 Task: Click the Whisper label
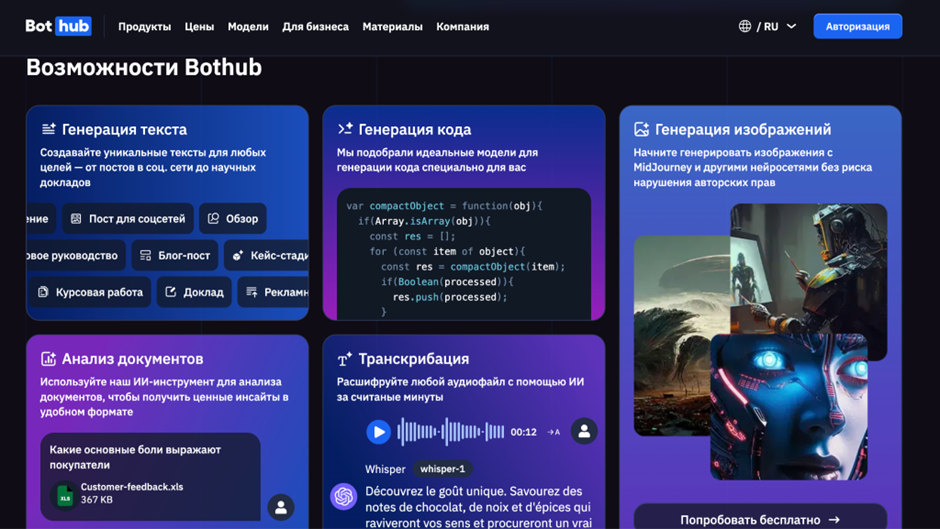pyautogui.click(x=385, y=469)
